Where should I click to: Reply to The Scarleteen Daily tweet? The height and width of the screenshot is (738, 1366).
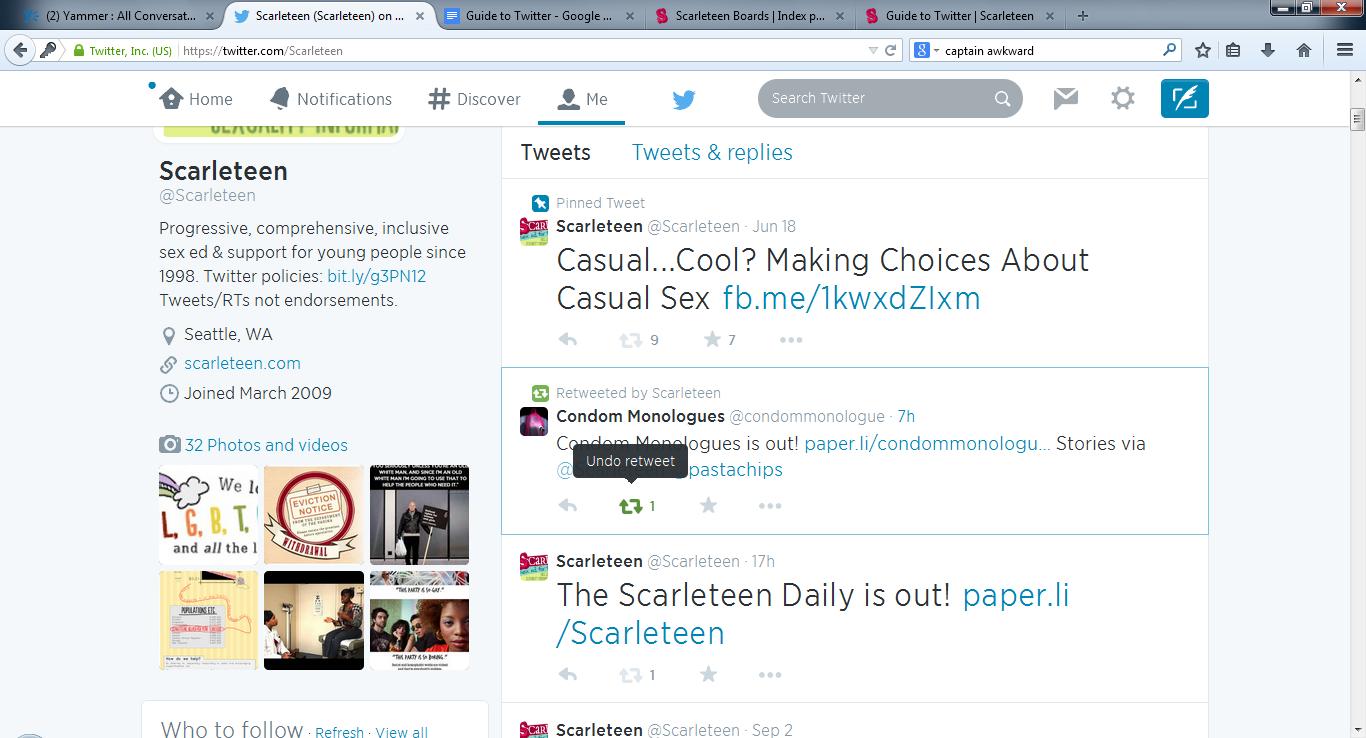tap(568, 675)
